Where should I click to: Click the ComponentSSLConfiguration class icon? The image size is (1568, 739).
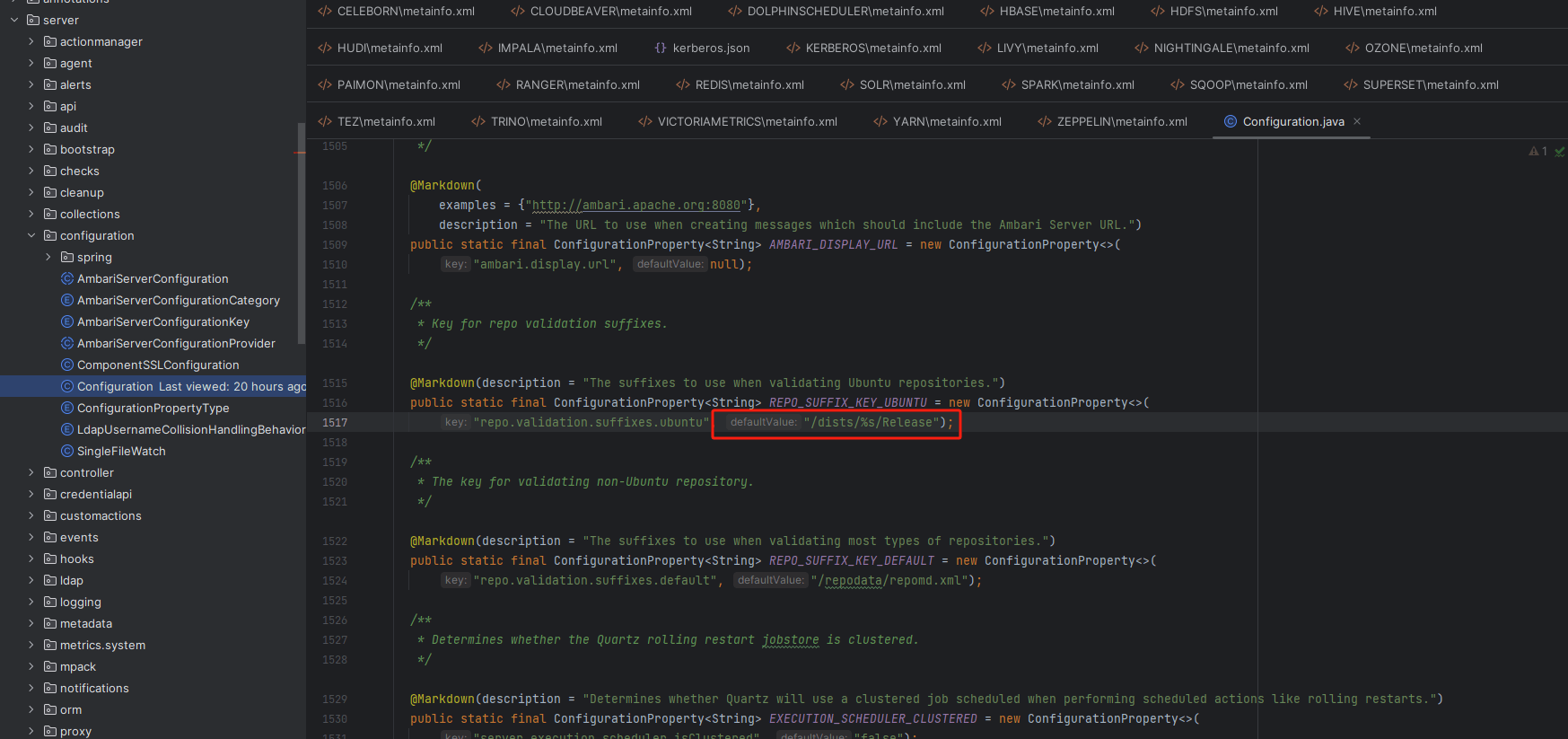(67, 365)
